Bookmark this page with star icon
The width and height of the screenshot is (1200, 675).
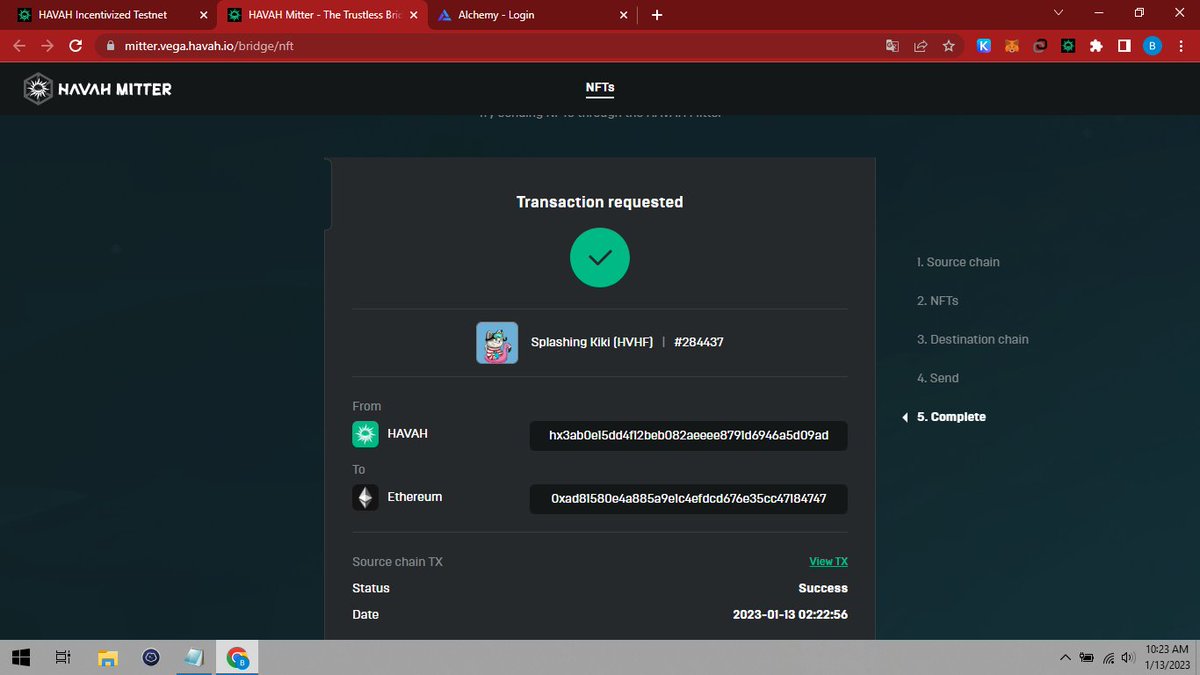[949, 46]
